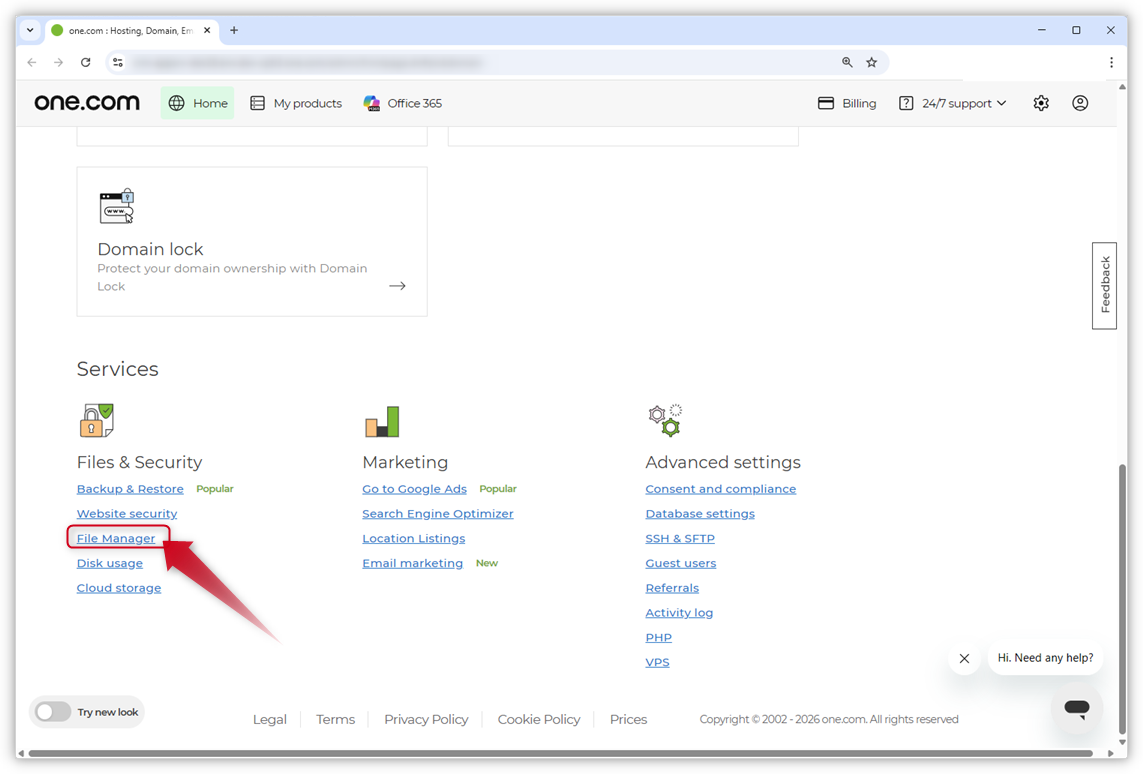Switch to the My products tab
Screen dimensions: 1143x774
[296, 102]
